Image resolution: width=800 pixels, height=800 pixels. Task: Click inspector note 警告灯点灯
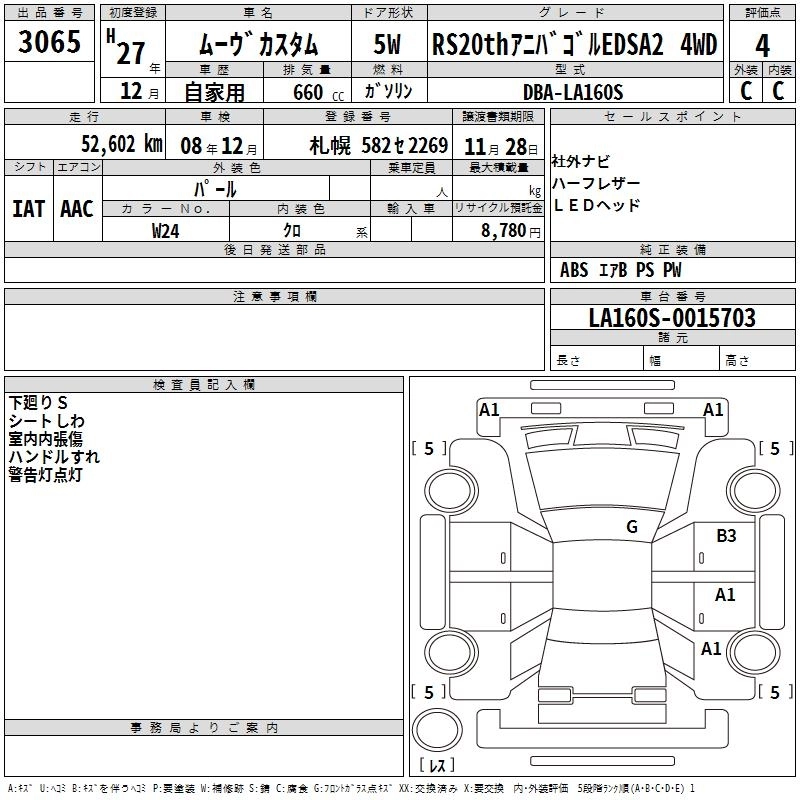tap(45, 474)
